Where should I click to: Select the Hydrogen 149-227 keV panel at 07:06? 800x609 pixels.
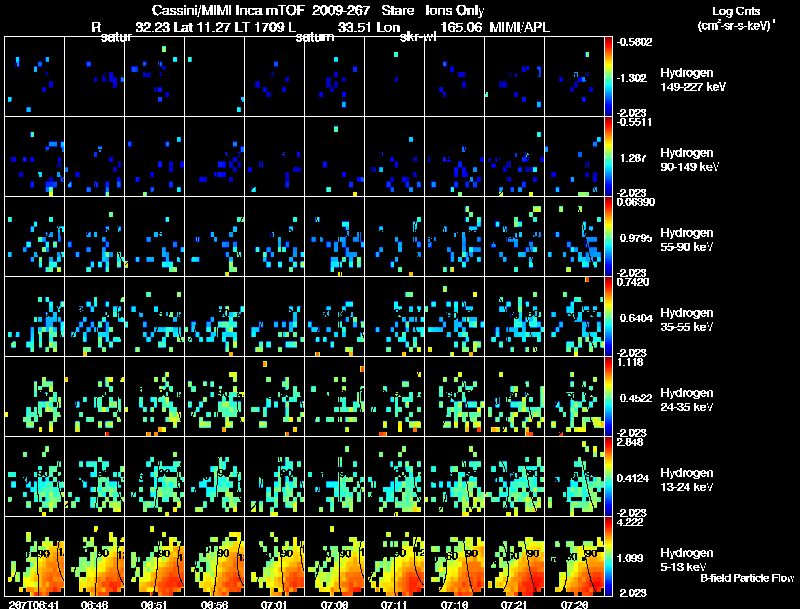tap(335, 77)
